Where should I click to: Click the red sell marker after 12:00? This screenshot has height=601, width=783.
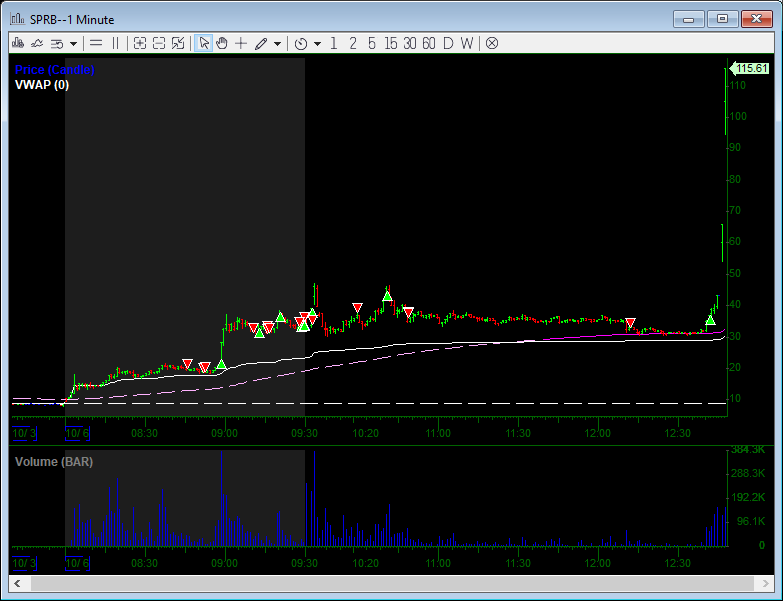pos(630,323)
